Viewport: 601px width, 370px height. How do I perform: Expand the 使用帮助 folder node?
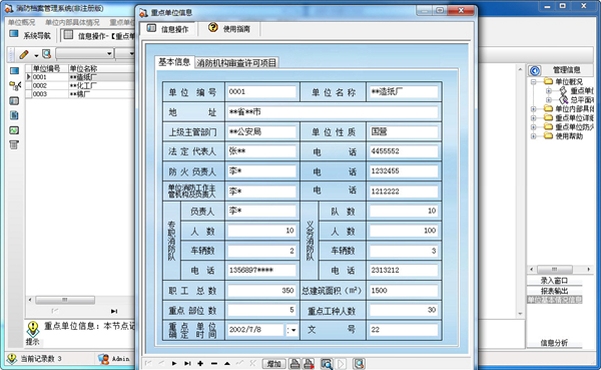click(533, 136)
